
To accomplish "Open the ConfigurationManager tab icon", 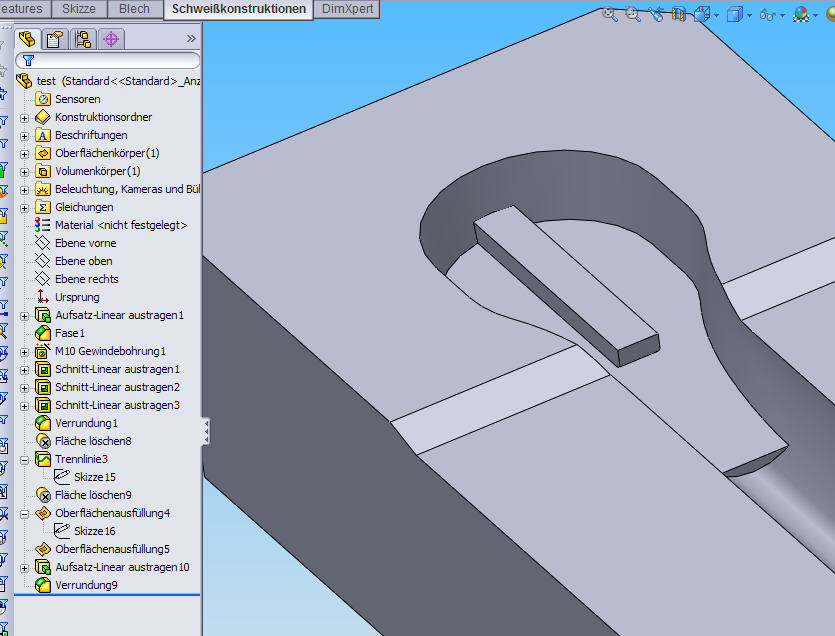I will click(83, 39).
